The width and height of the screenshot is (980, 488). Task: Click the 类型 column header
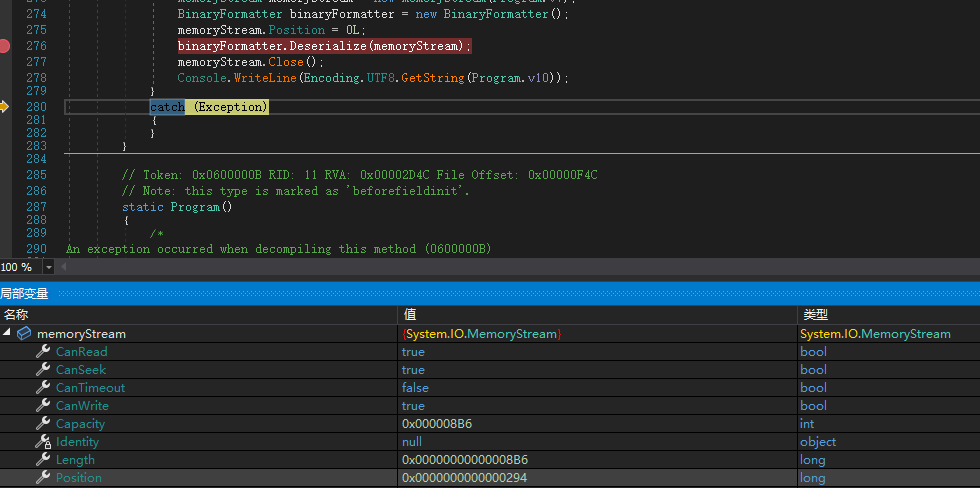click(815, 315)
